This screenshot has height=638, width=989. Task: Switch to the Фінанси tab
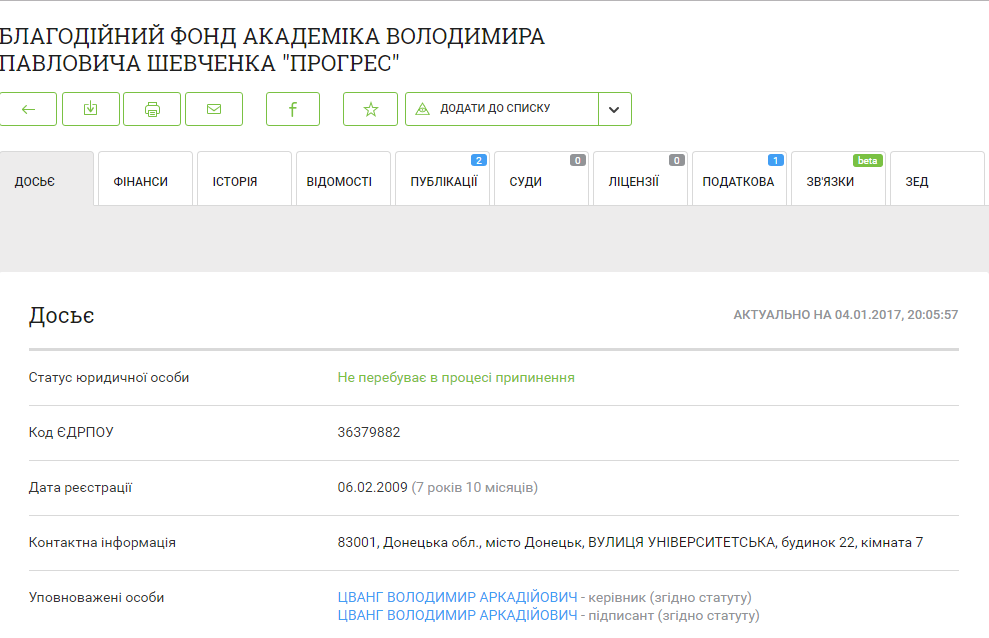141,181
